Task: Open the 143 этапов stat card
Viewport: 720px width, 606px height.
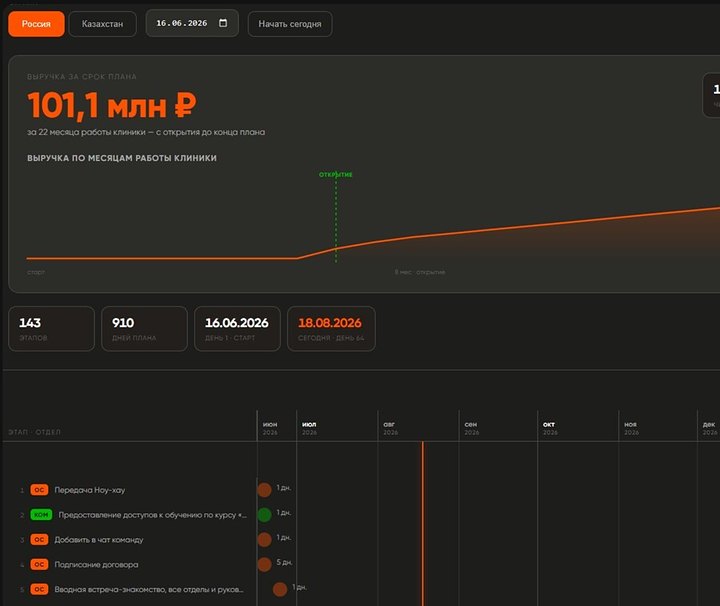Action: tap(51, 329)
